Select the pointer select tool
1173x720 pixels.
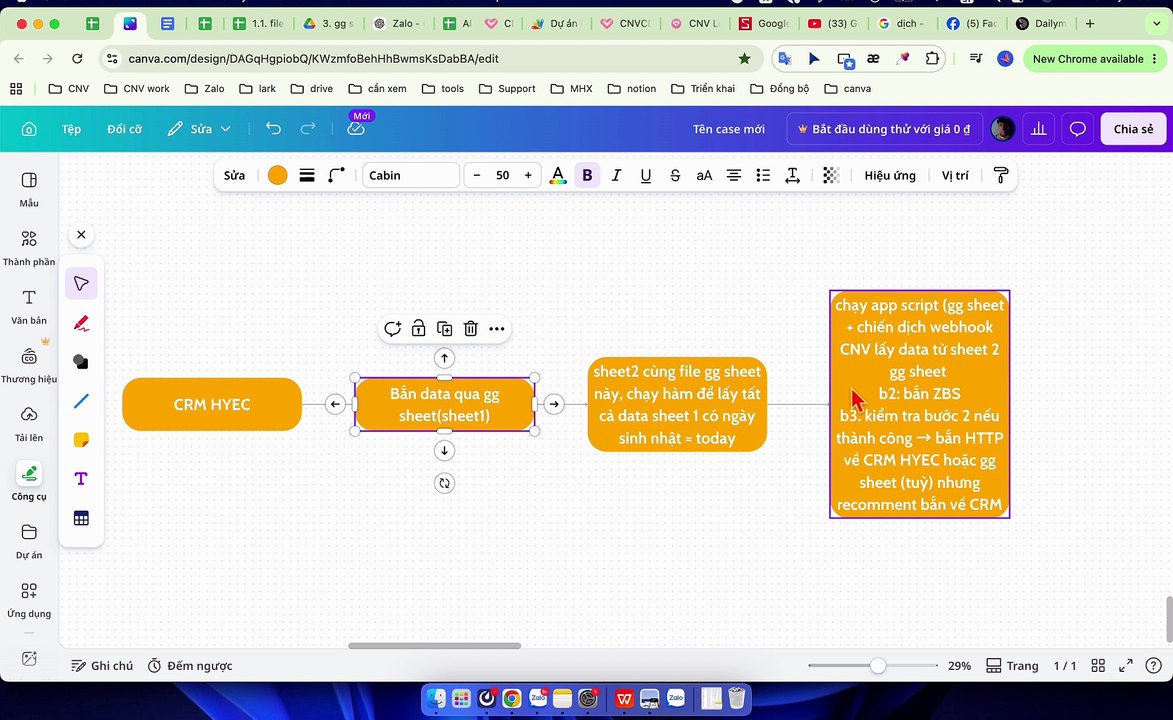point(82,284)
